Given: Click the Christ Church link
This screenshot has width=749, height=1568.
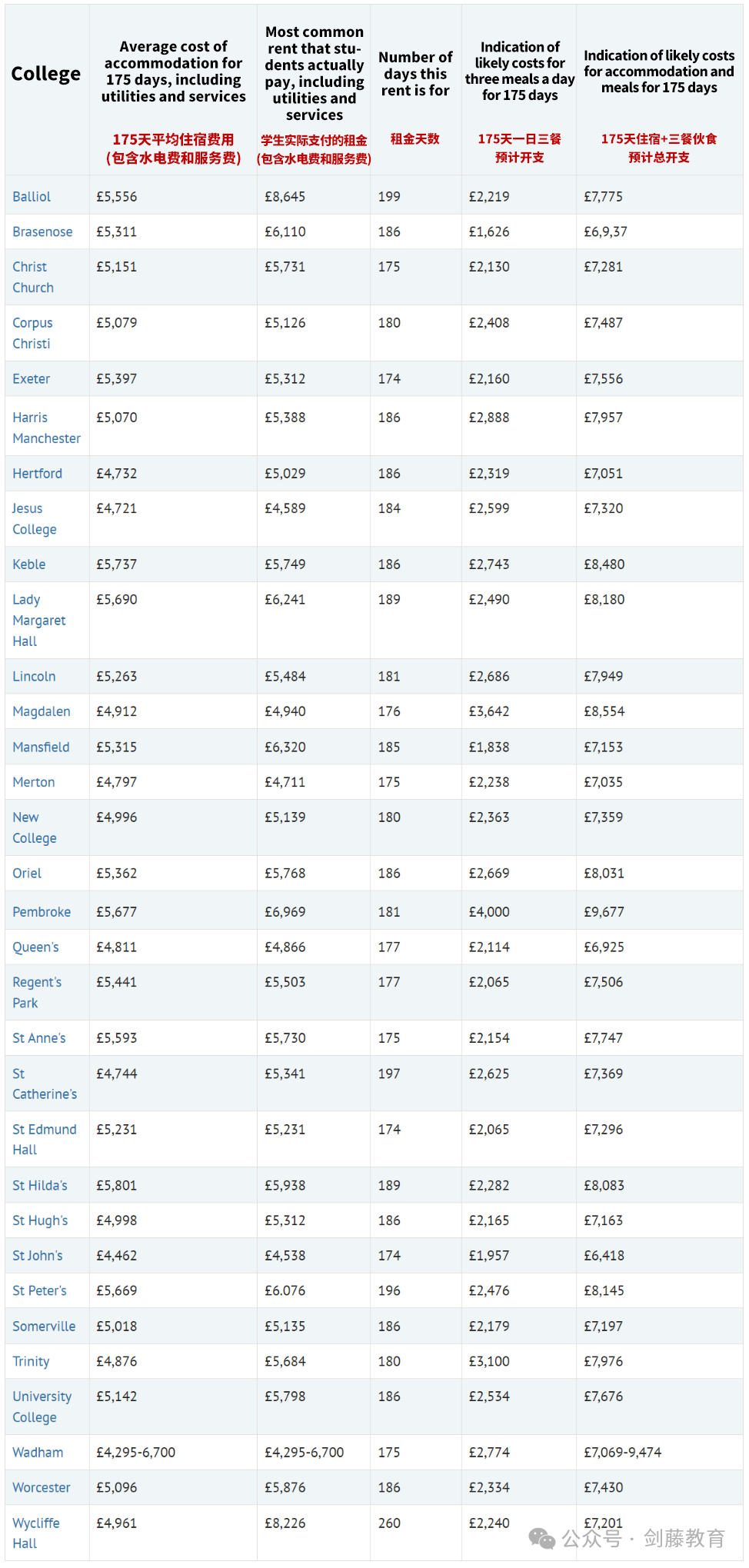Looking at the screenshot, I should coord(33,277).
